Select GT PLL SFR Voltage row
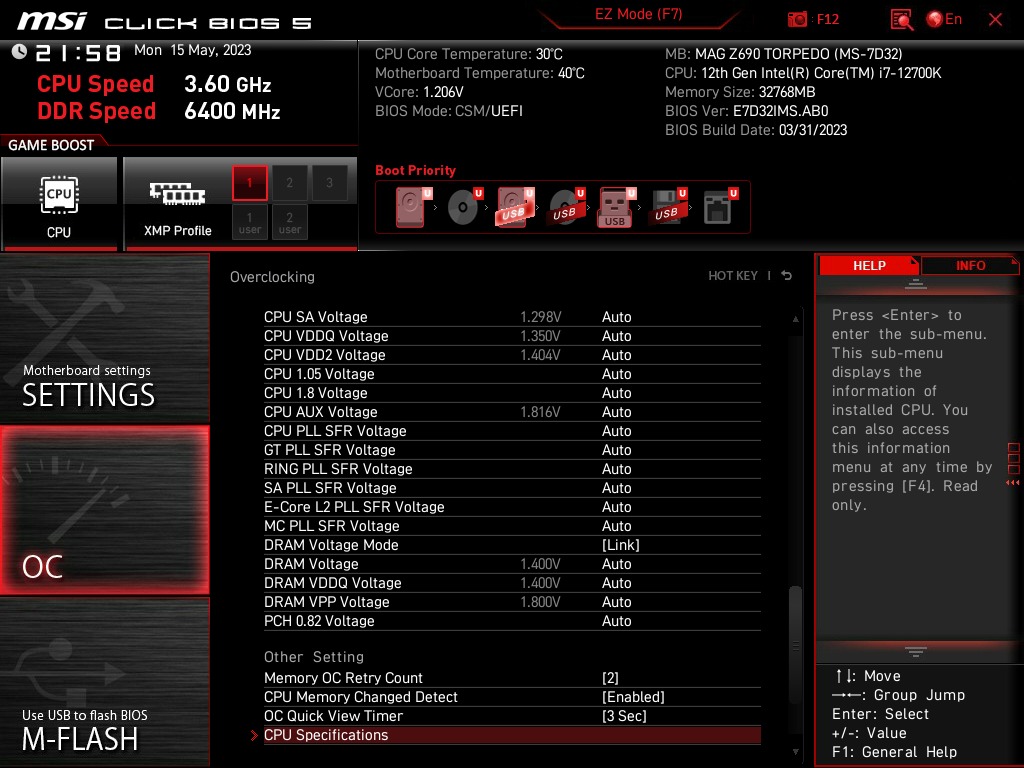This screenshot has width=1024, height=768. click(512, 450)
